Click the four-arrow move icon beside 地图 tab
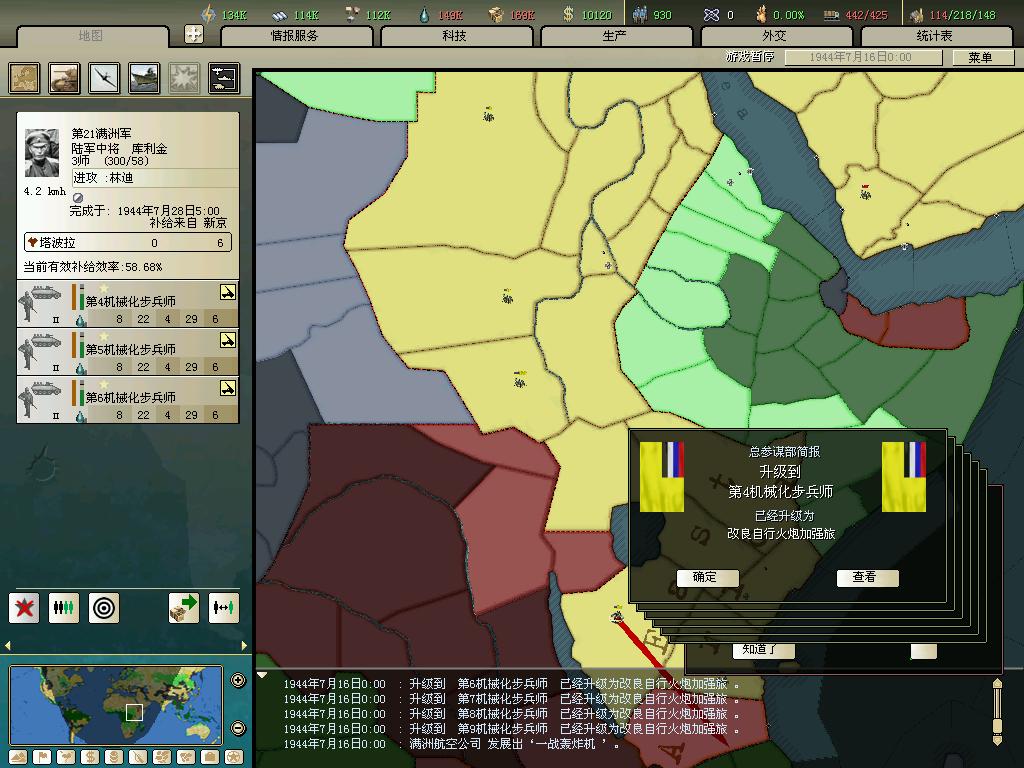Image resolution: width=1024 pixels, height=768 pixels. click(x=194, y=34)
